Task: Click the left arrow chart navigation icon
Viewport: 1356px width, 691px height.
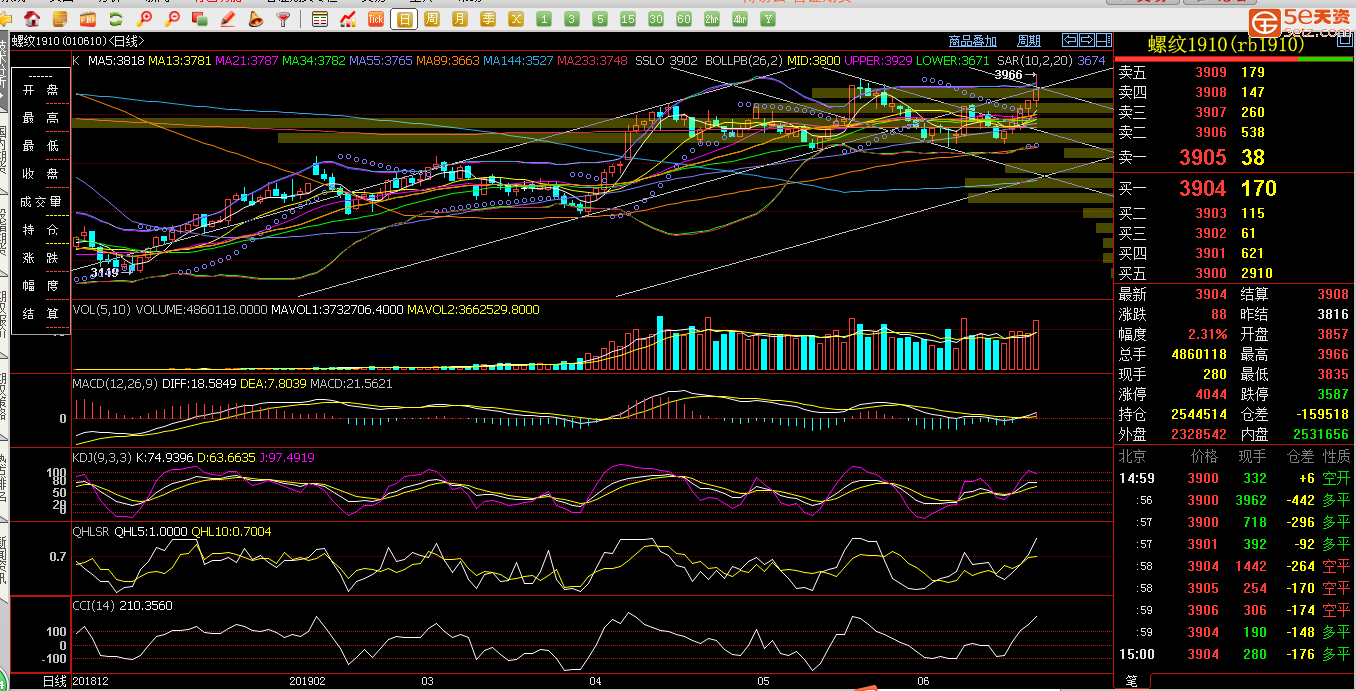Action: point(1069,40)
